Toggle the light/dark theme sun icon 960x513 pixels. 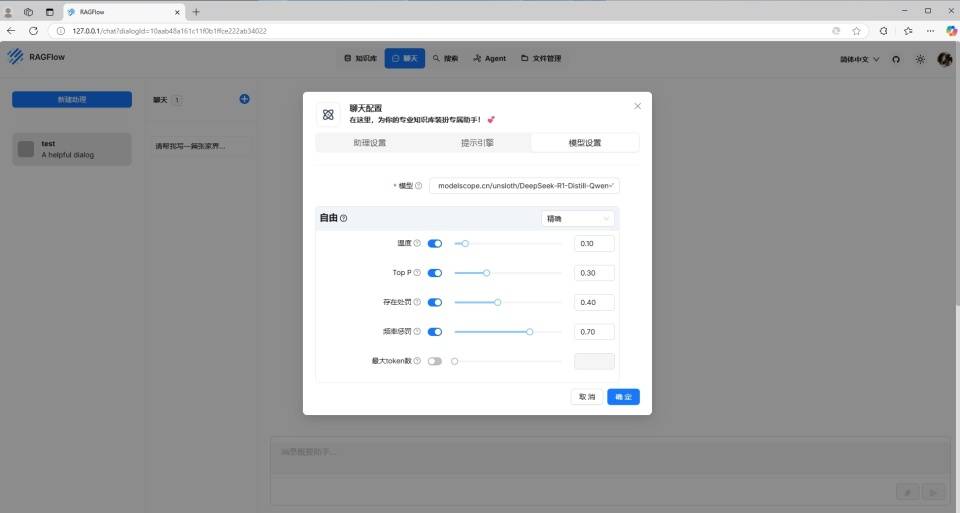click(920, 59)
